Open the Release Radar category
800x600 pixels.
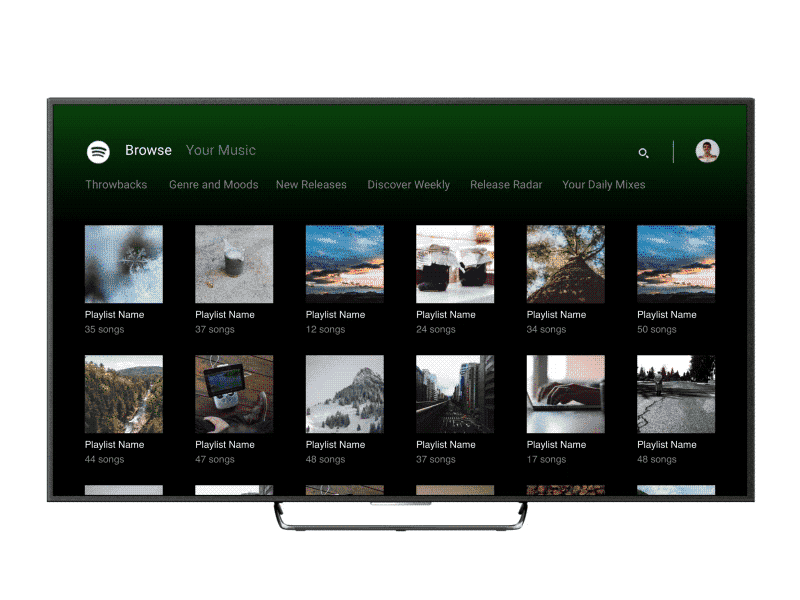506,185
